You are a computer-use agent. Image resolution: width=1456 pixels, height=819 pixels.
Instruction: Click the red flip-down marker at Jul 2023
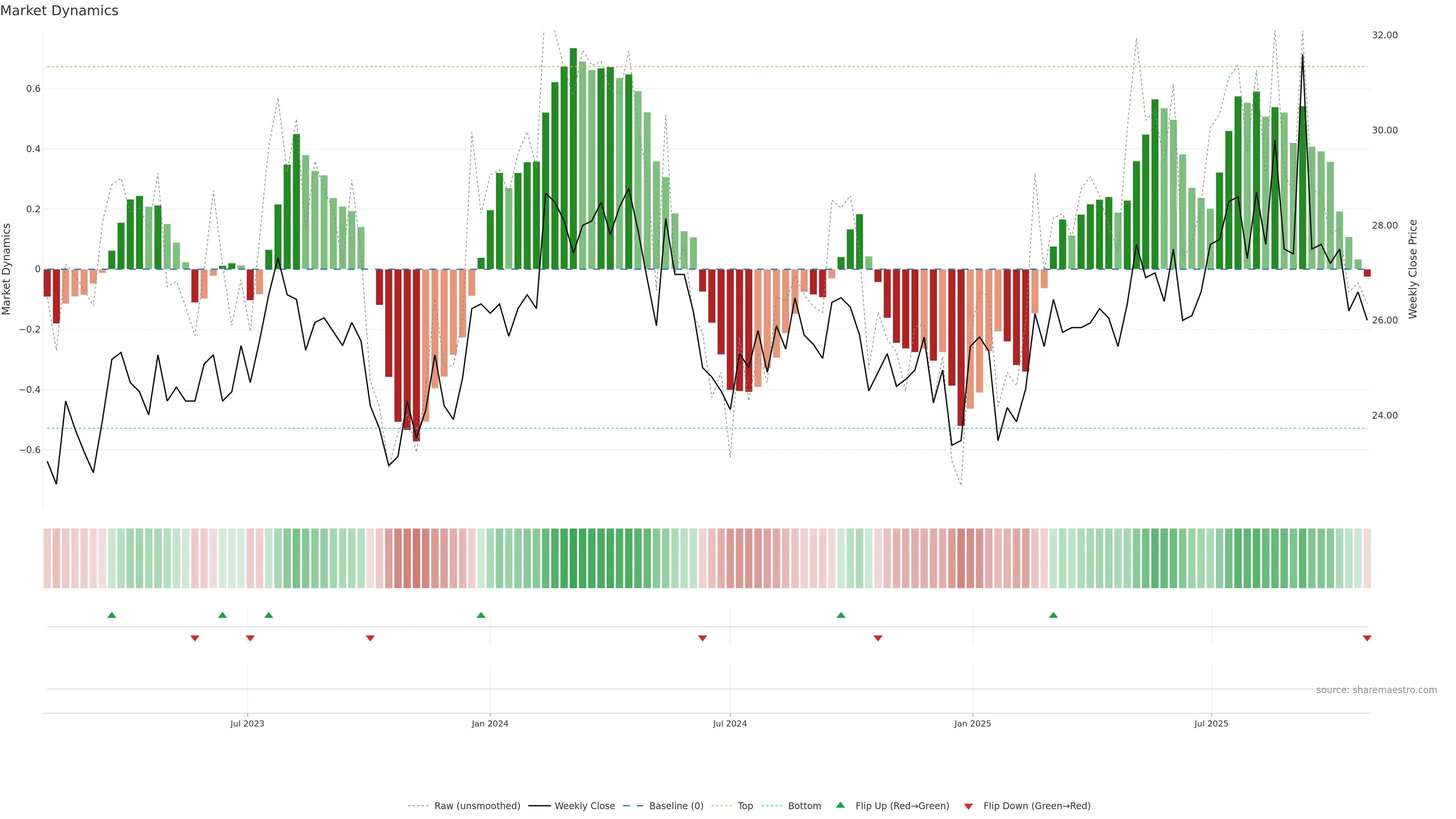[x=250, y=638]
